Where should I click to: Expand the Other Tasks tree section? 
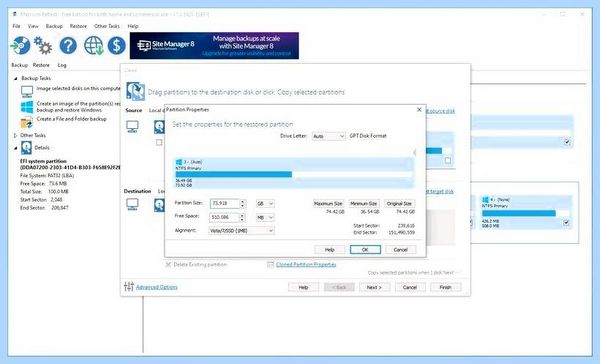coord(15,135)
